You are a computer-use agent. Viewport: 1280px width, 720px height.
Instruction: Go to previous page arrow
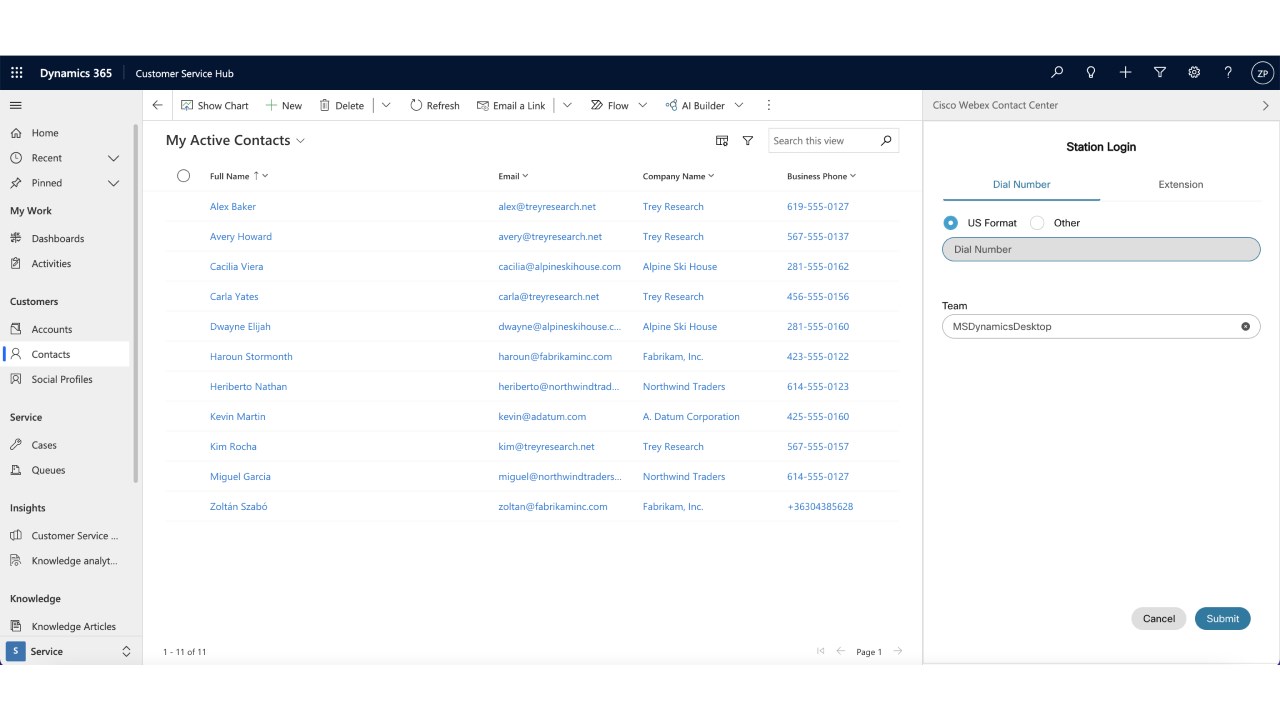pos(841,651)
